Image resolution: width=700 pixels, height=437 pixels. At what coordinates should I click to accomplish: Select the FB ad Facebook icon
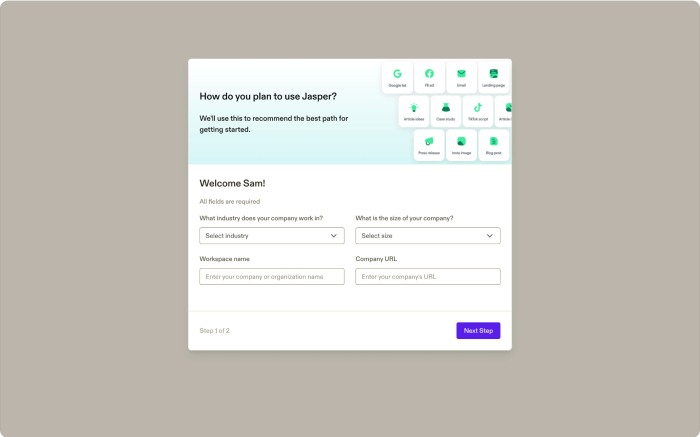(429, 74)
